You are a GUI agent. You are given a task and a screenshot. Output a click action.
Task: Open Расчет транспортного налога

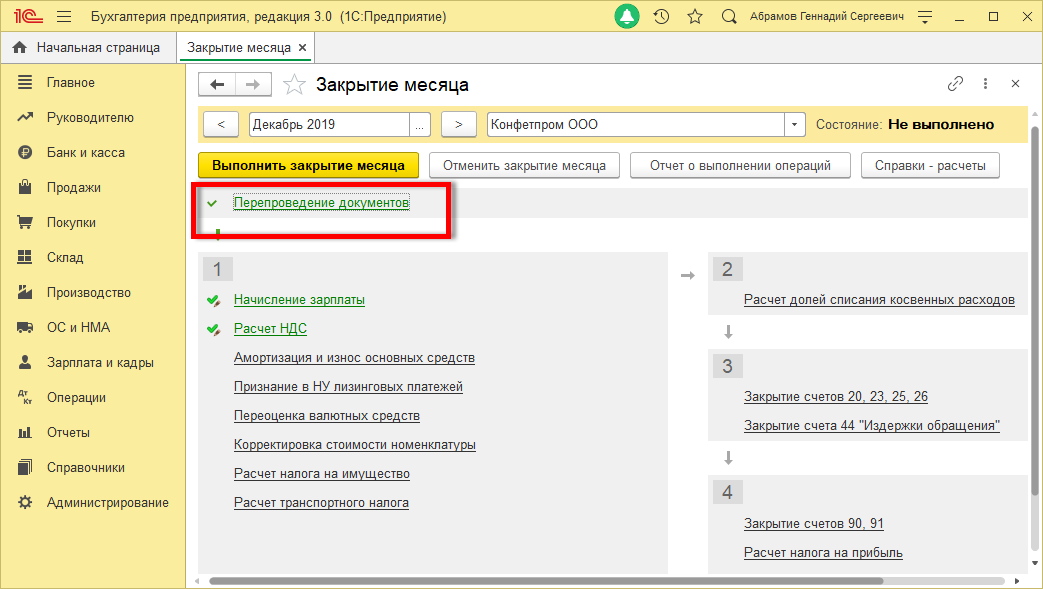pos(321,502)
